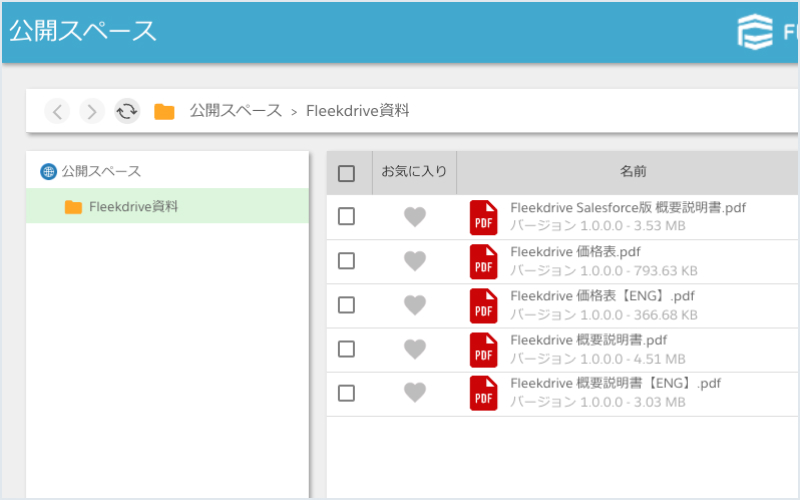Click PDF icon of 価格表【ENG】.pdf
The image size is (800, 500).
(x=484, y=306)
